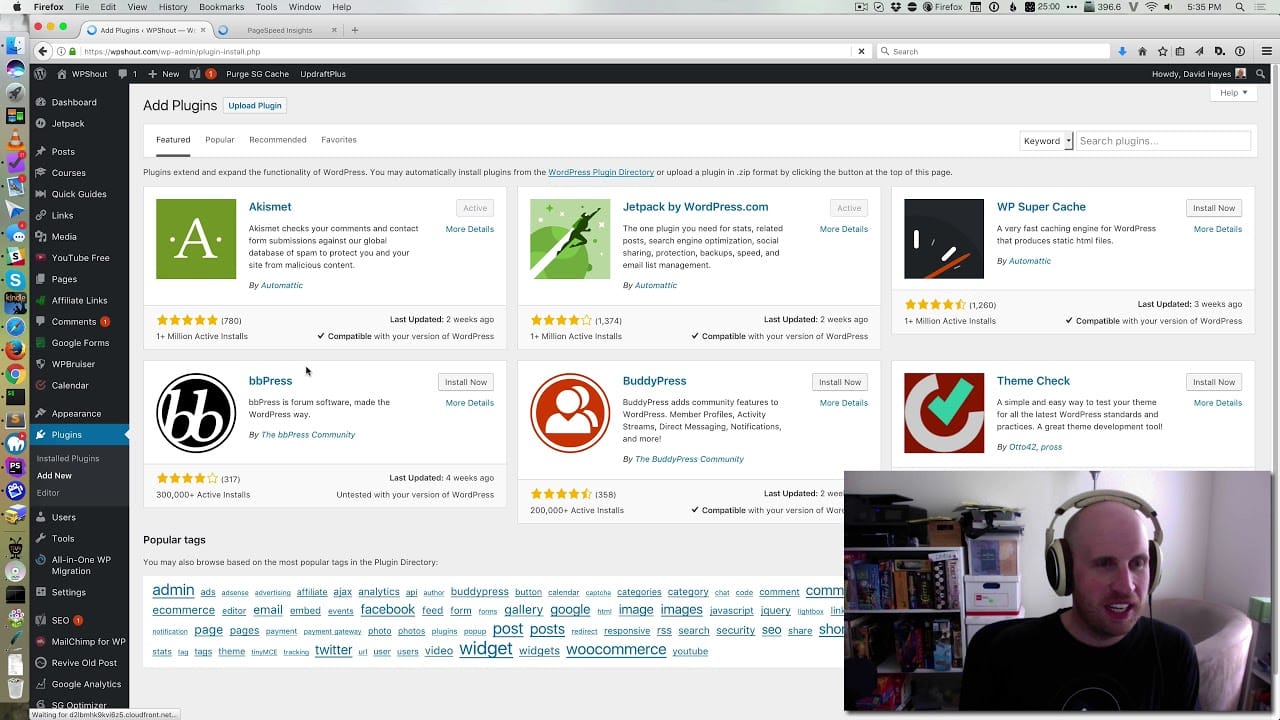The width and height of the screenshot is (1280, 720).
Task: Open the Keyword search type dropdown
Action: coord(1046,141)
